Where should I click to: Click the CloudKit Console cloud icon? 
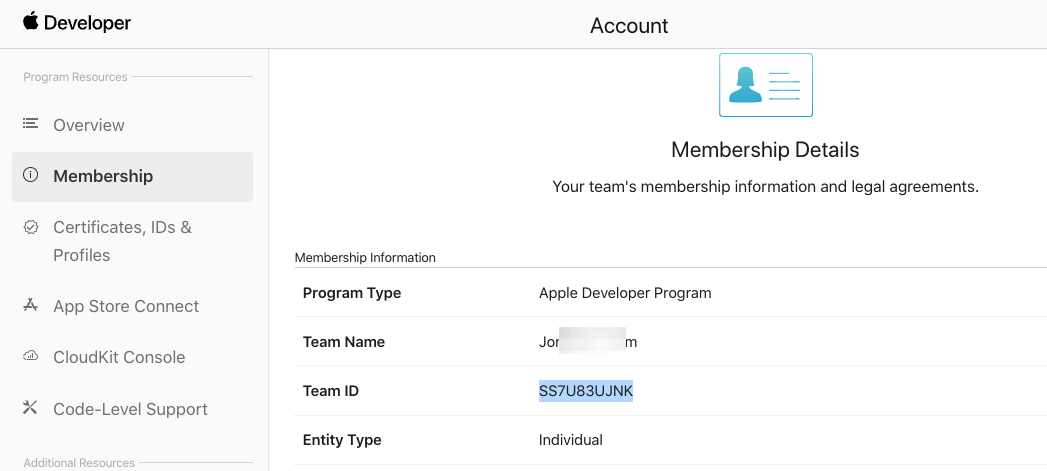(x=31, y=356)
